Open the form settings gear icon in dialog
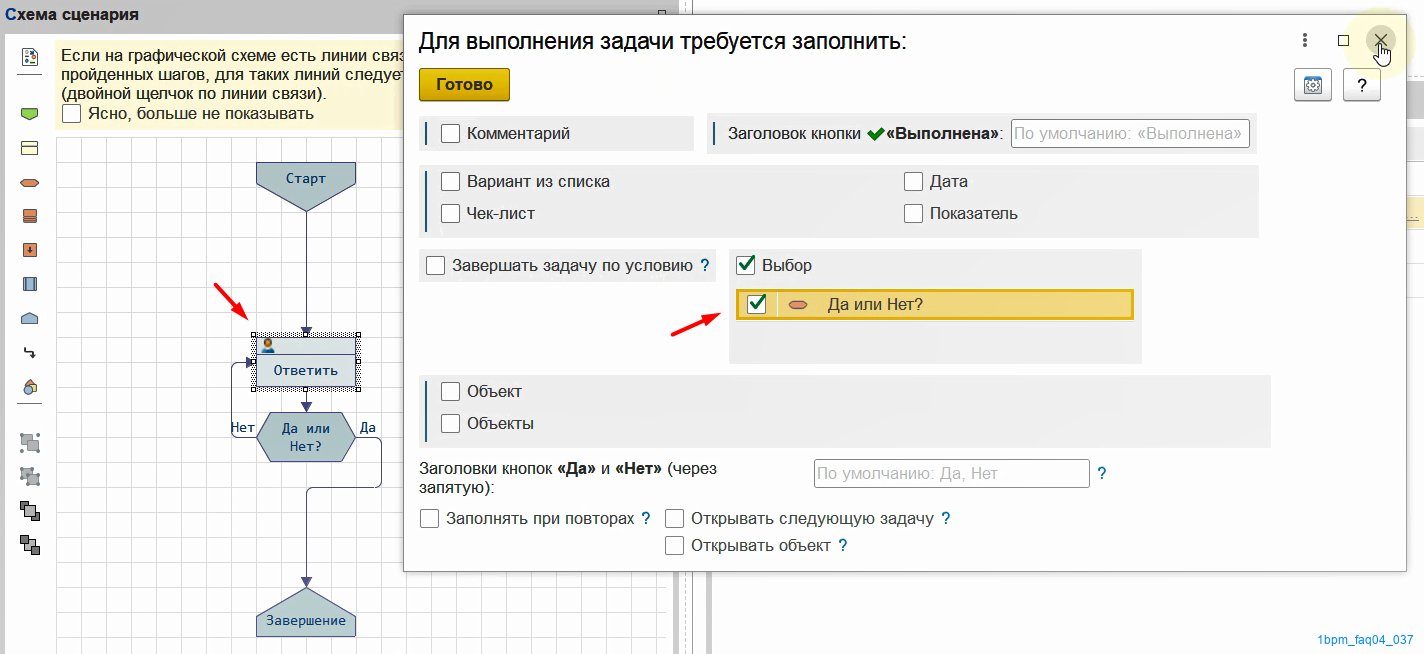The width and height of the screenshot is (1424, 654). 1313,86
